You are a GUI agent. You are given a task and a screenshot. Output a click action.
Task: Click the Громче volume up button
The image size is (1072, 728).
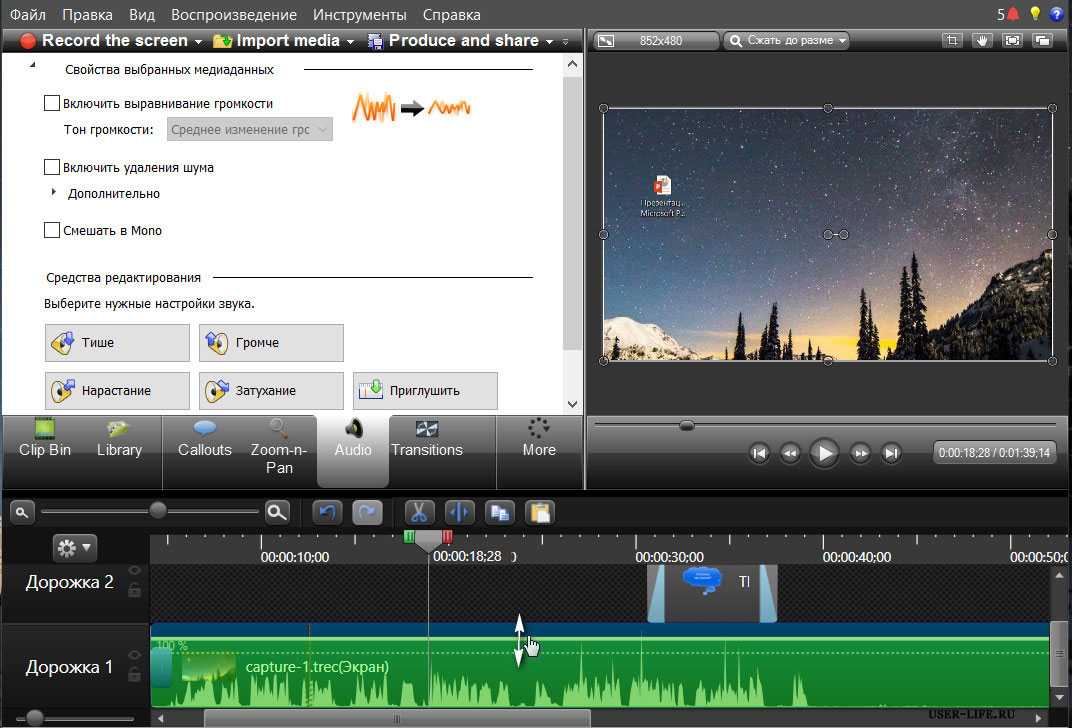pyautogui.click(x=271, y=342)
